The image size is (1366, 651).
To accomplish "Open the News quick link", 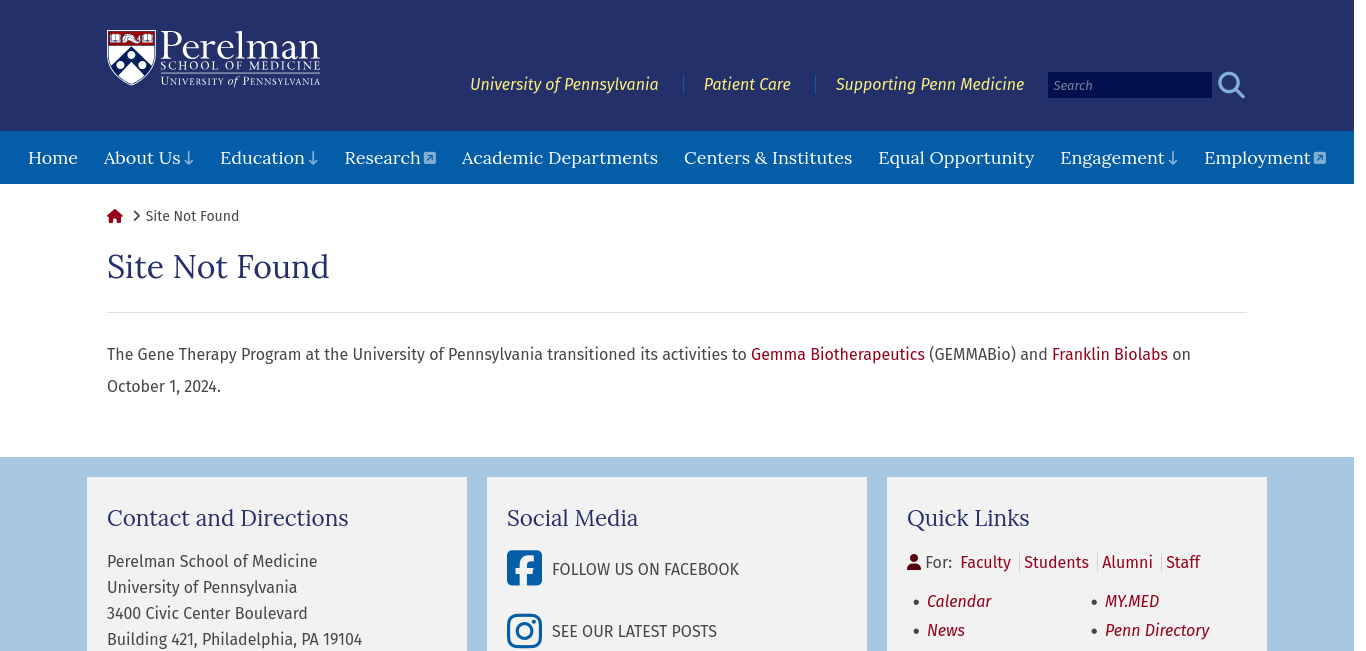I will pyautogui.click(x=946, y=630).
